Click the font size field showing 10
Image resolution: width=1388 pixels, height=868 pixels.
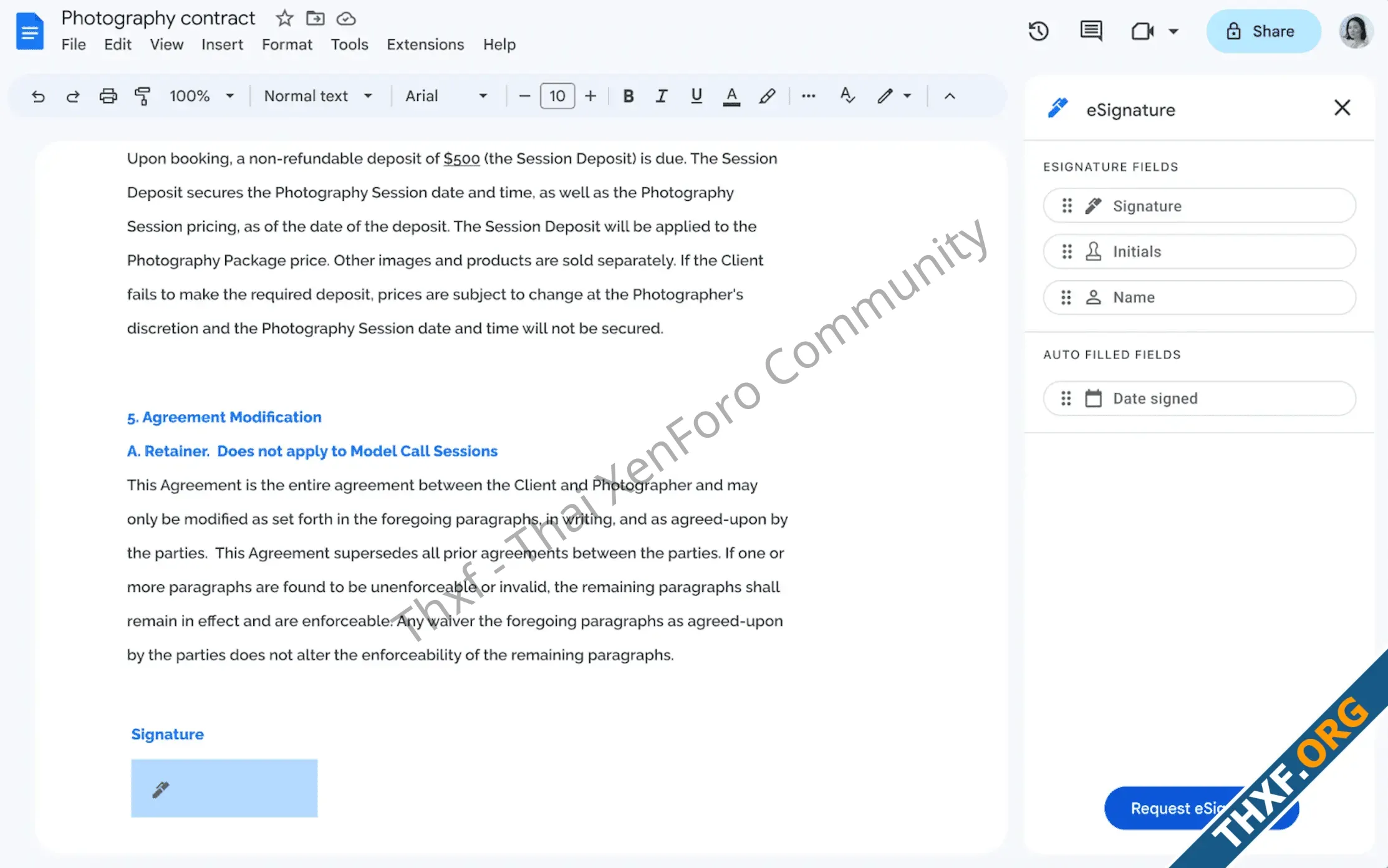point(557,96)
